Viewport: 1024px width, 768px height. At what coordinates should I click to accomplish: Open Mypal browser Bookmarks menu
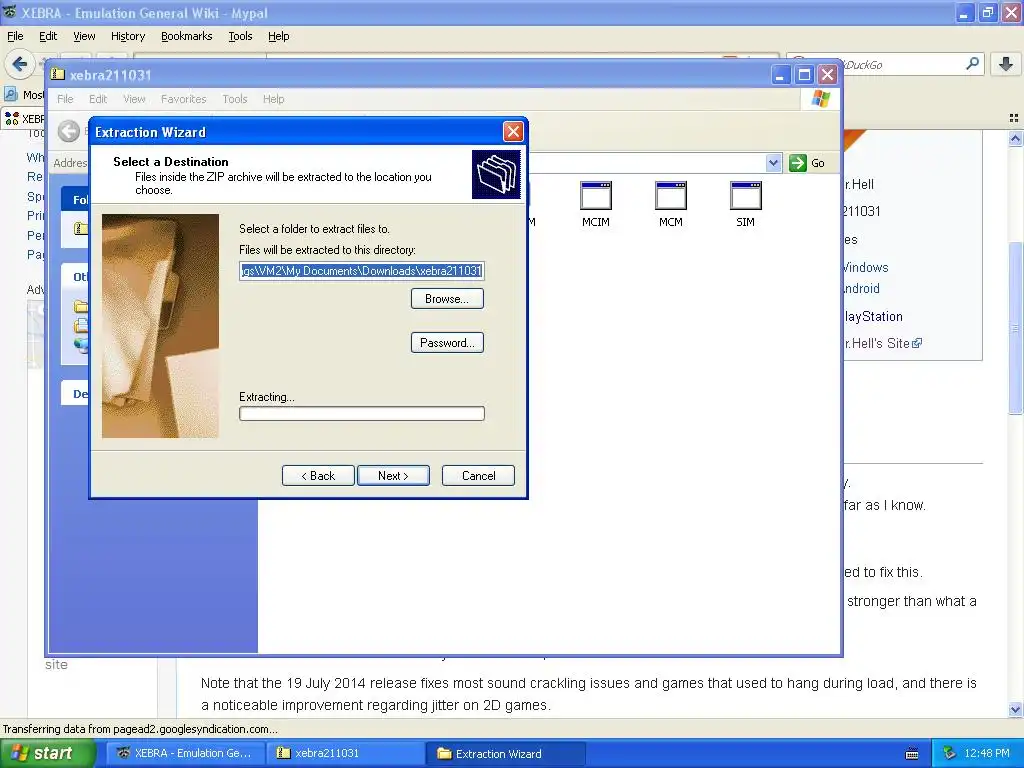click(187, 36)
